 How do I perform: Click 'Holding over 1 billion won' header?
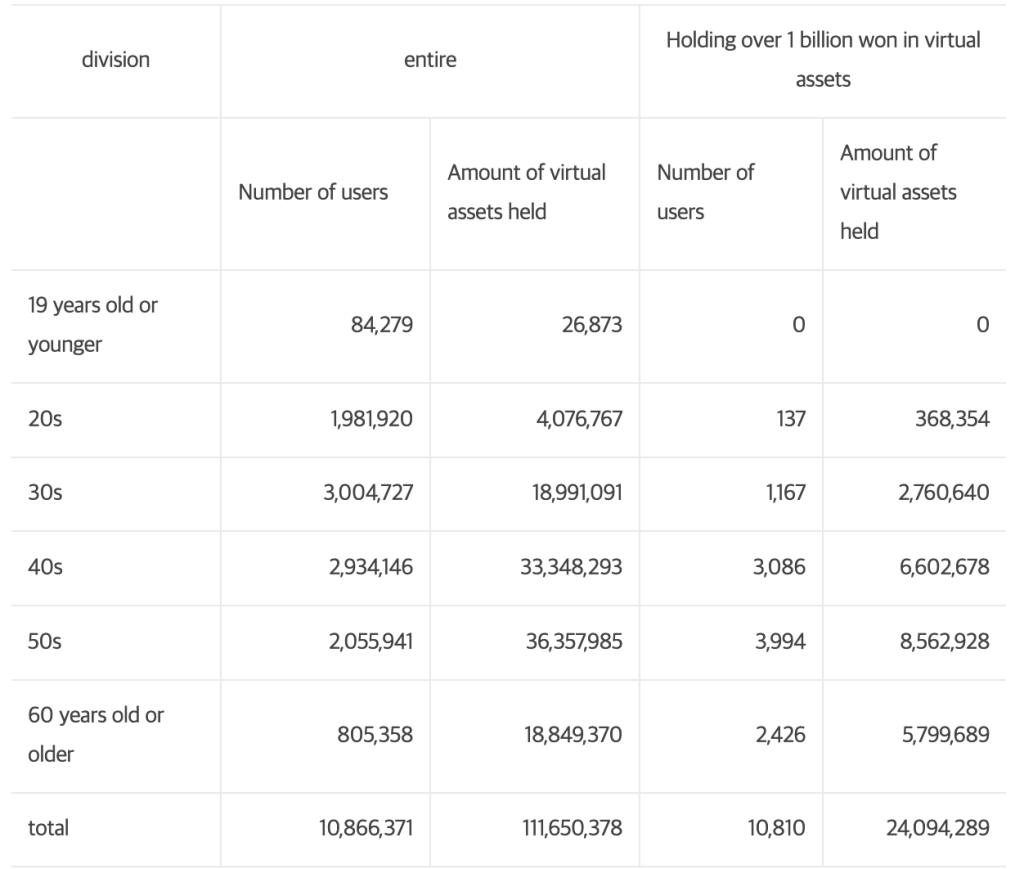pyautogui.click(x=823, y=60)
